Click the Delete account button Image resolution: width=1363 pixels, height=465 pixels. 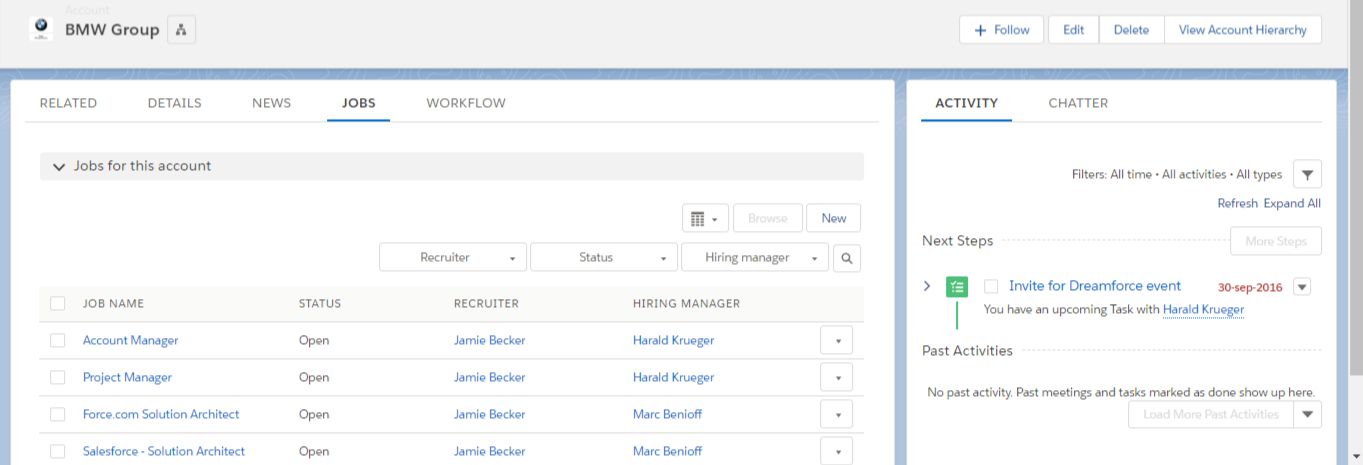(1132, 30)
